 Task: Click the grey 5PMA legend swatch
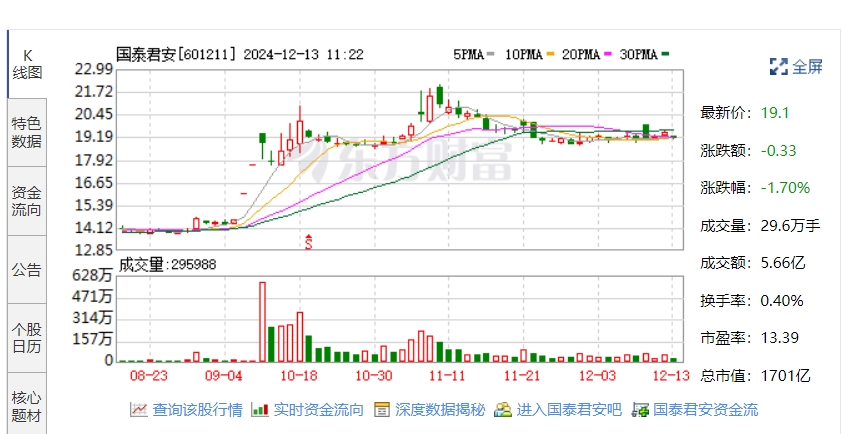tap(490, 54)
